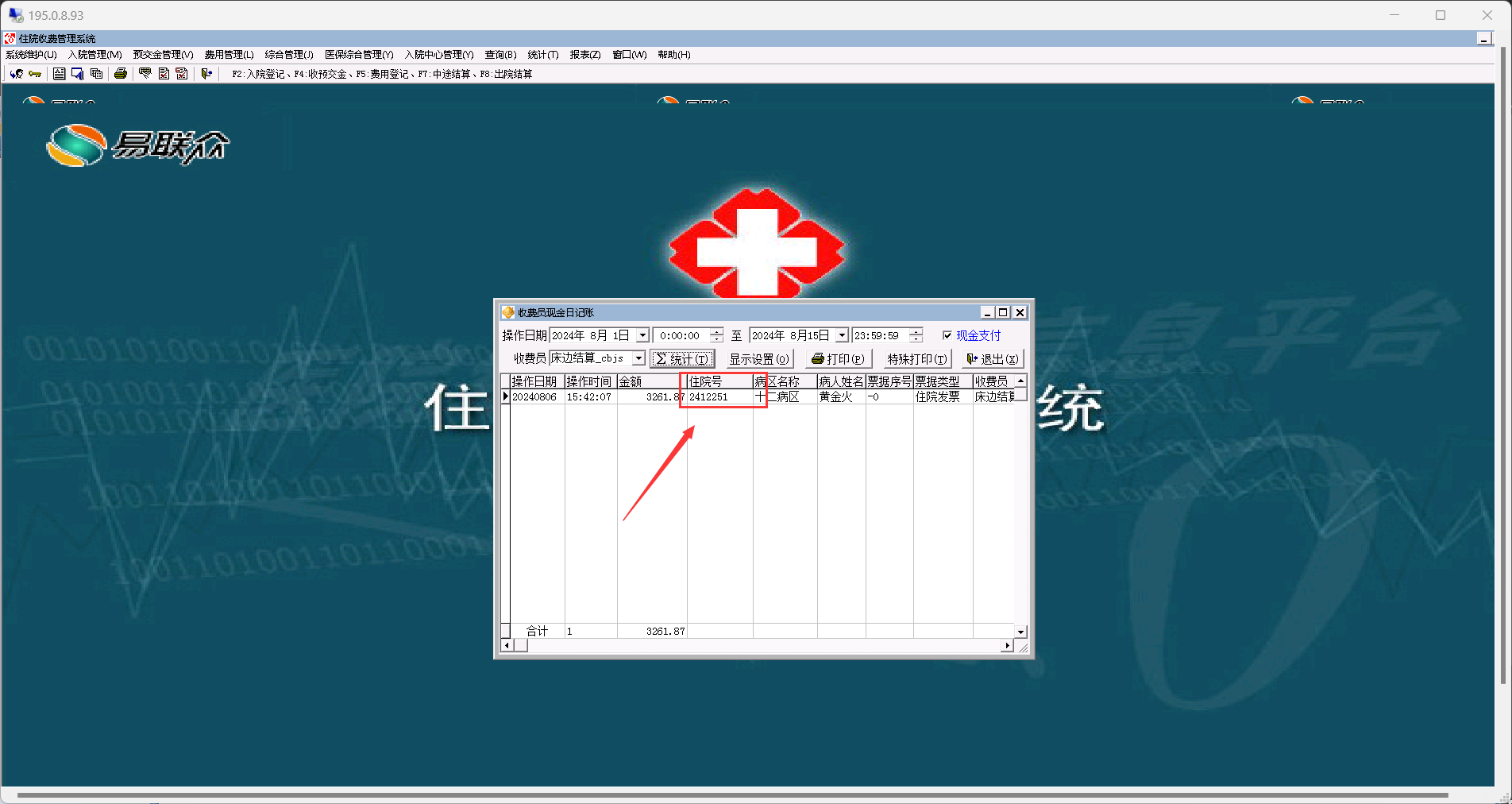Click the 打印(P) print button
Screen dimensions: 1512x804
(839, 359)
